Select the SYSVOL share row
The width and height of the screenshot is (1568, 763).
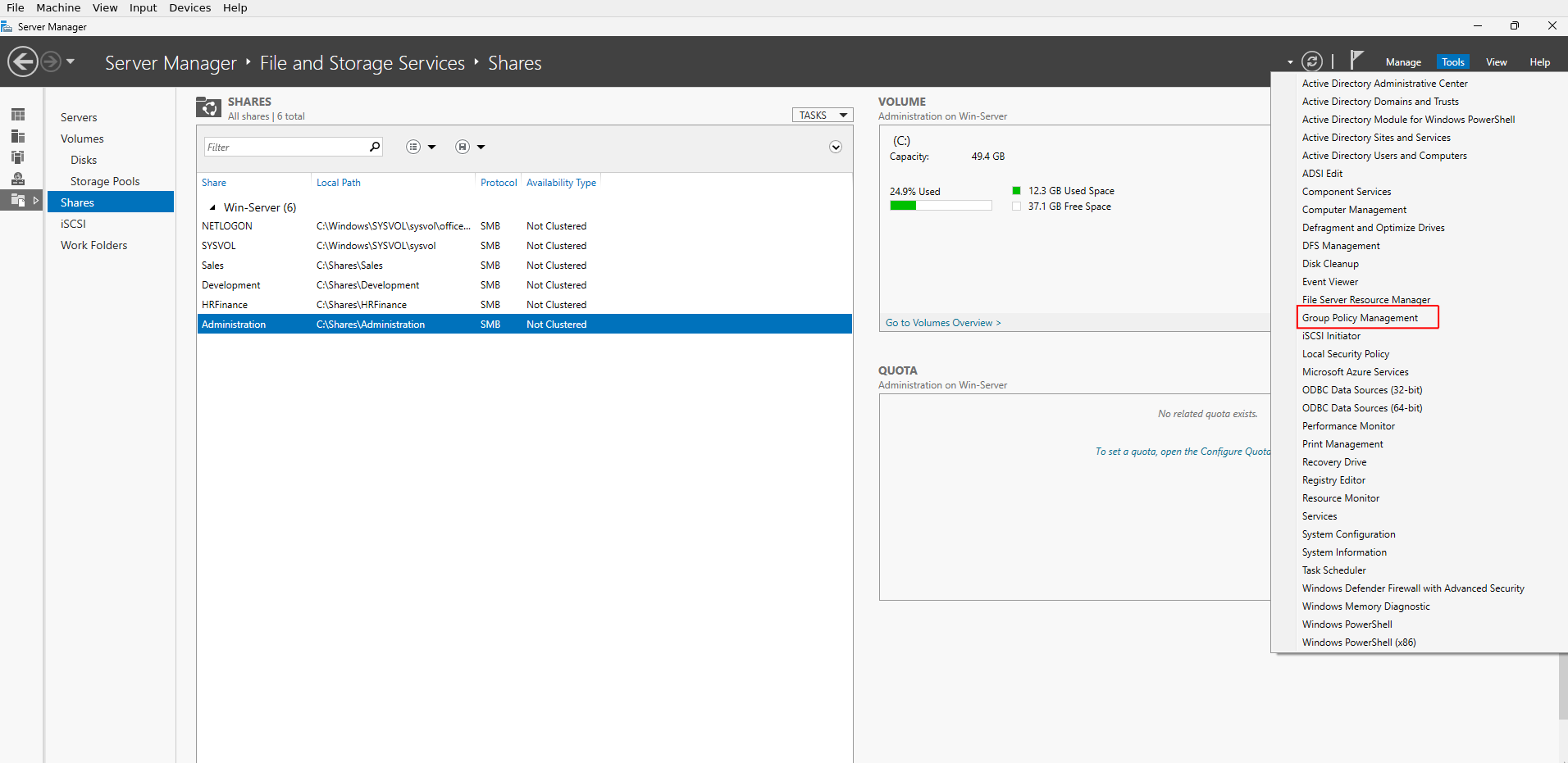coord(525,246)
